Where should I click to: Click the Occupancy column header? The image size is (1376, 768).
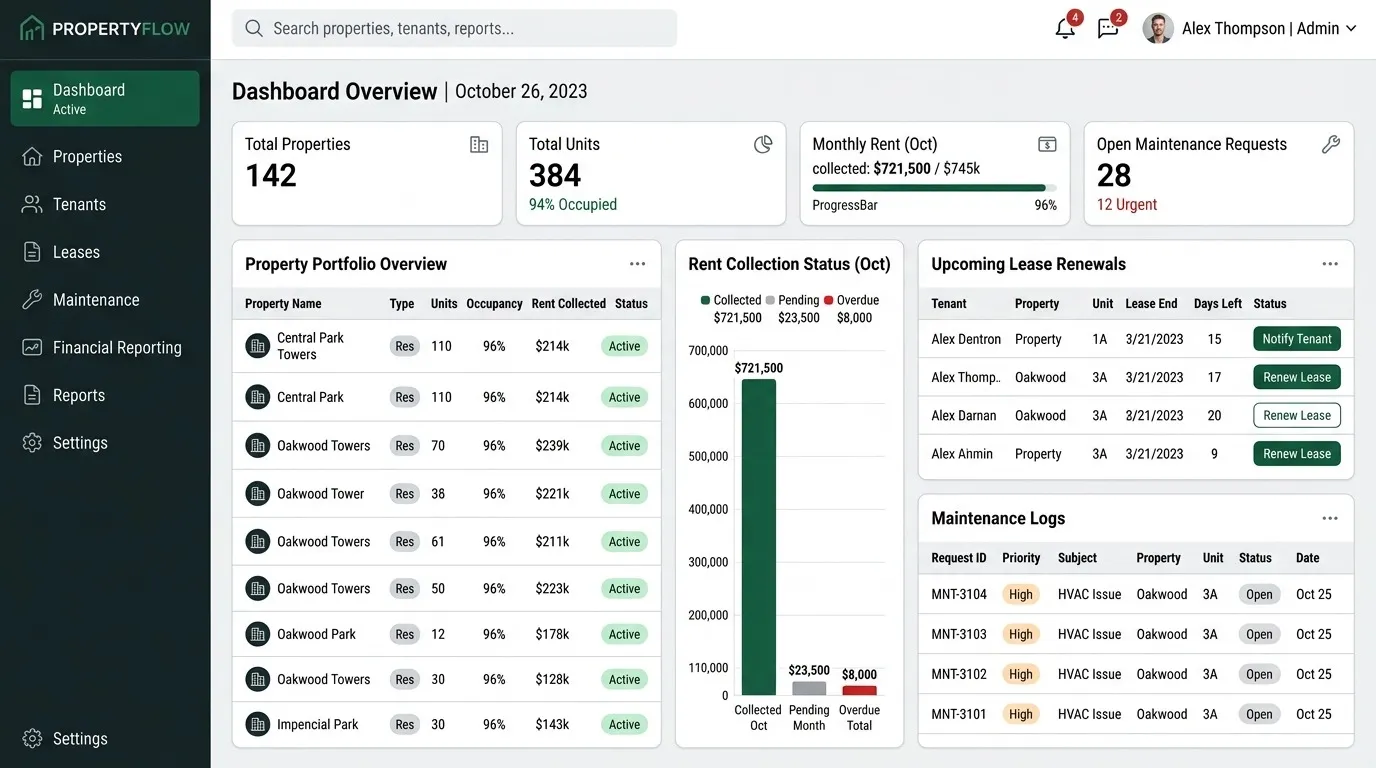pyautogui.click(x=494, y=304)
